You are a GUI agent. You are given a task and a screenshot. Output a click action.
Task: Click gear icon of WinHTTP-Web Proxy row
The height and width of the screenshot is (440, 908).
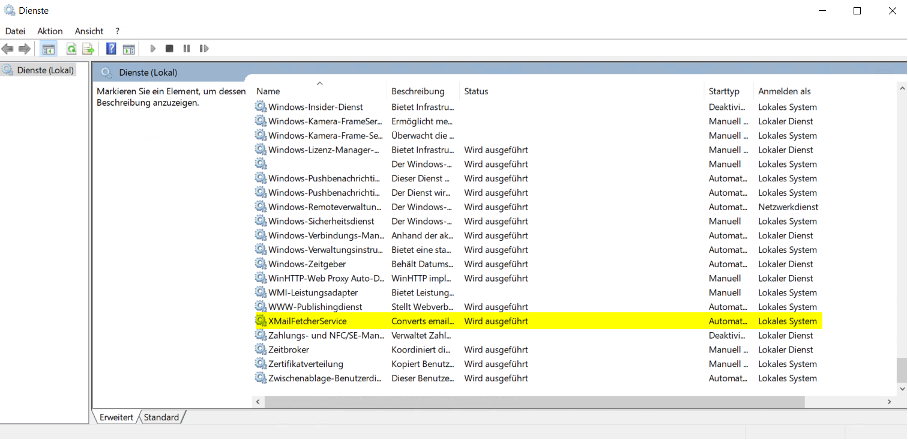pos(261,278)
